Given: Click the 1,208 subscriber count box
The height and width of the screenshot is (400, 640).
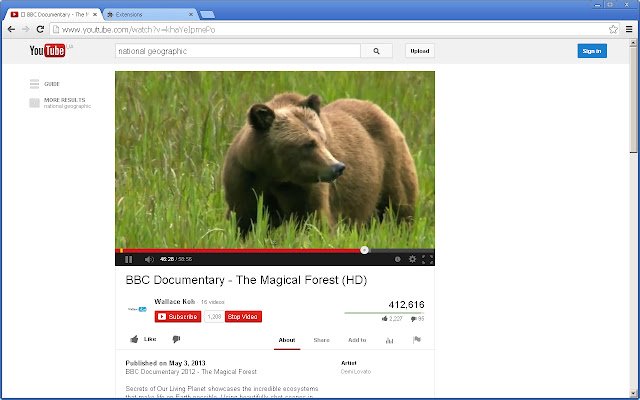Looking at the screenshot, I should (214, 317).
